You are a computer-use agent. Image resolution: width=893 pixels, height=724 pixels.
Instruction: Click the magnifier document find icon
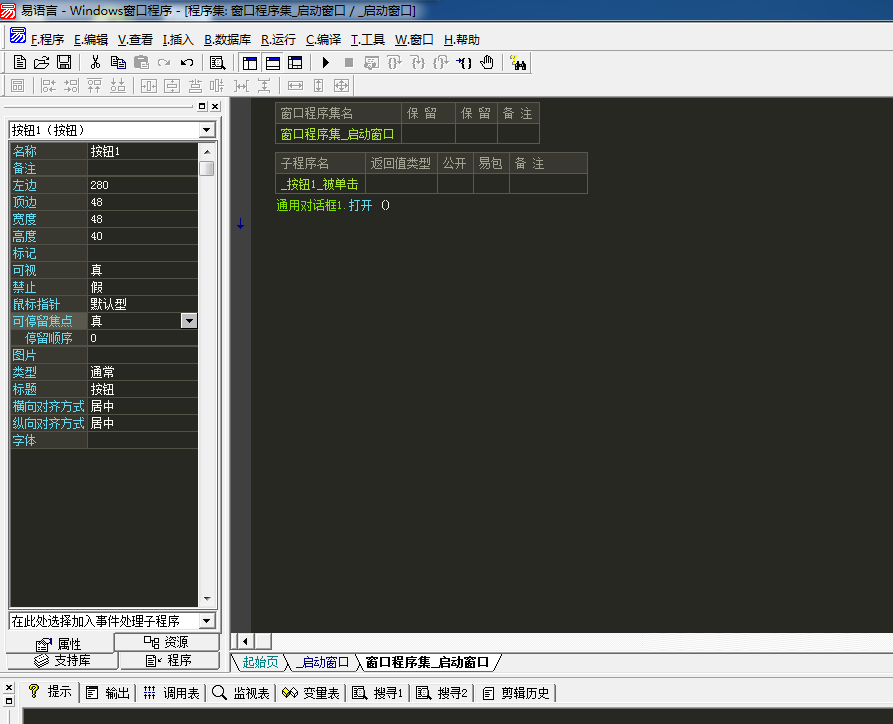tap(217, 62)
